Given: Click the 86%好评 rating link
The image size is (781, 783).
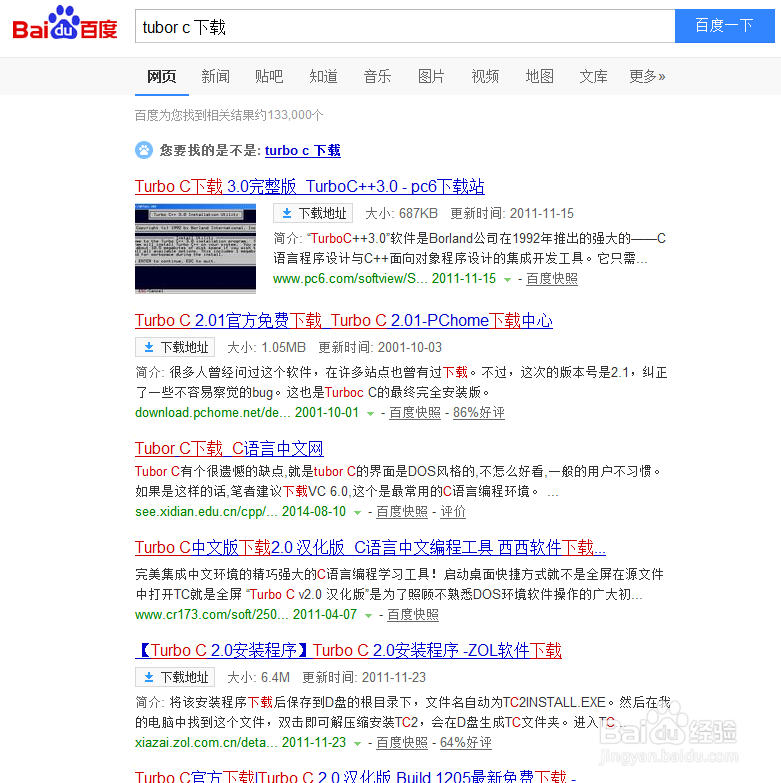Looking at the screenshot, I should (479, 412).
